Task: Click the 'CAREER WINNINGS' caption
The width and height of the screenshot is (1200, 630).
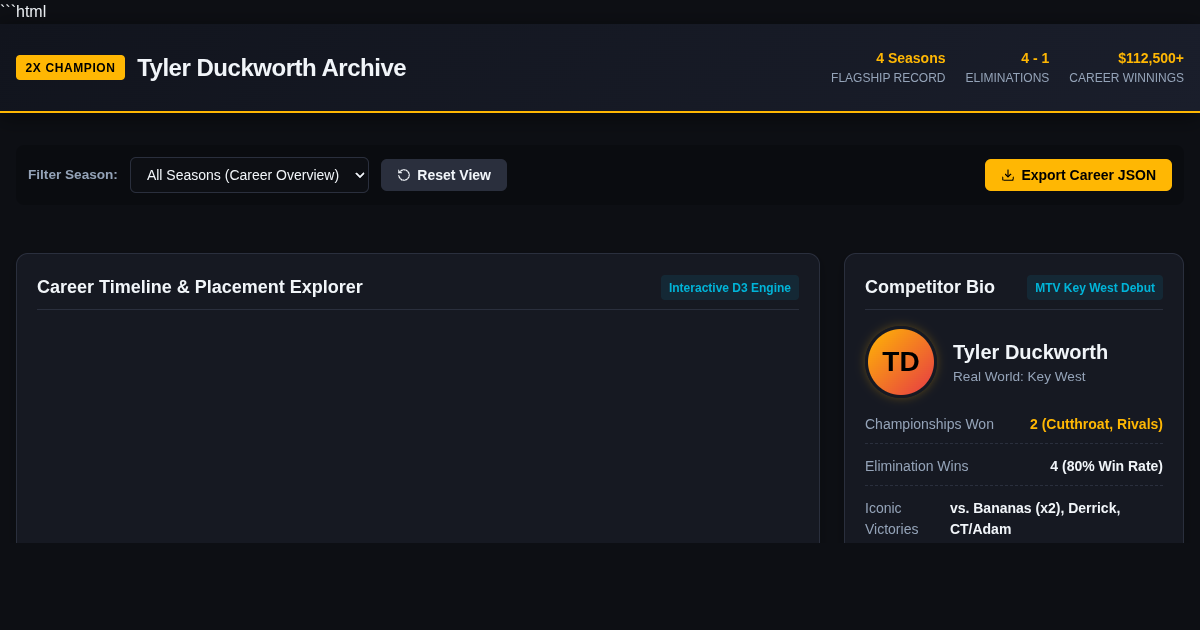Action: tap(1126, 78)
